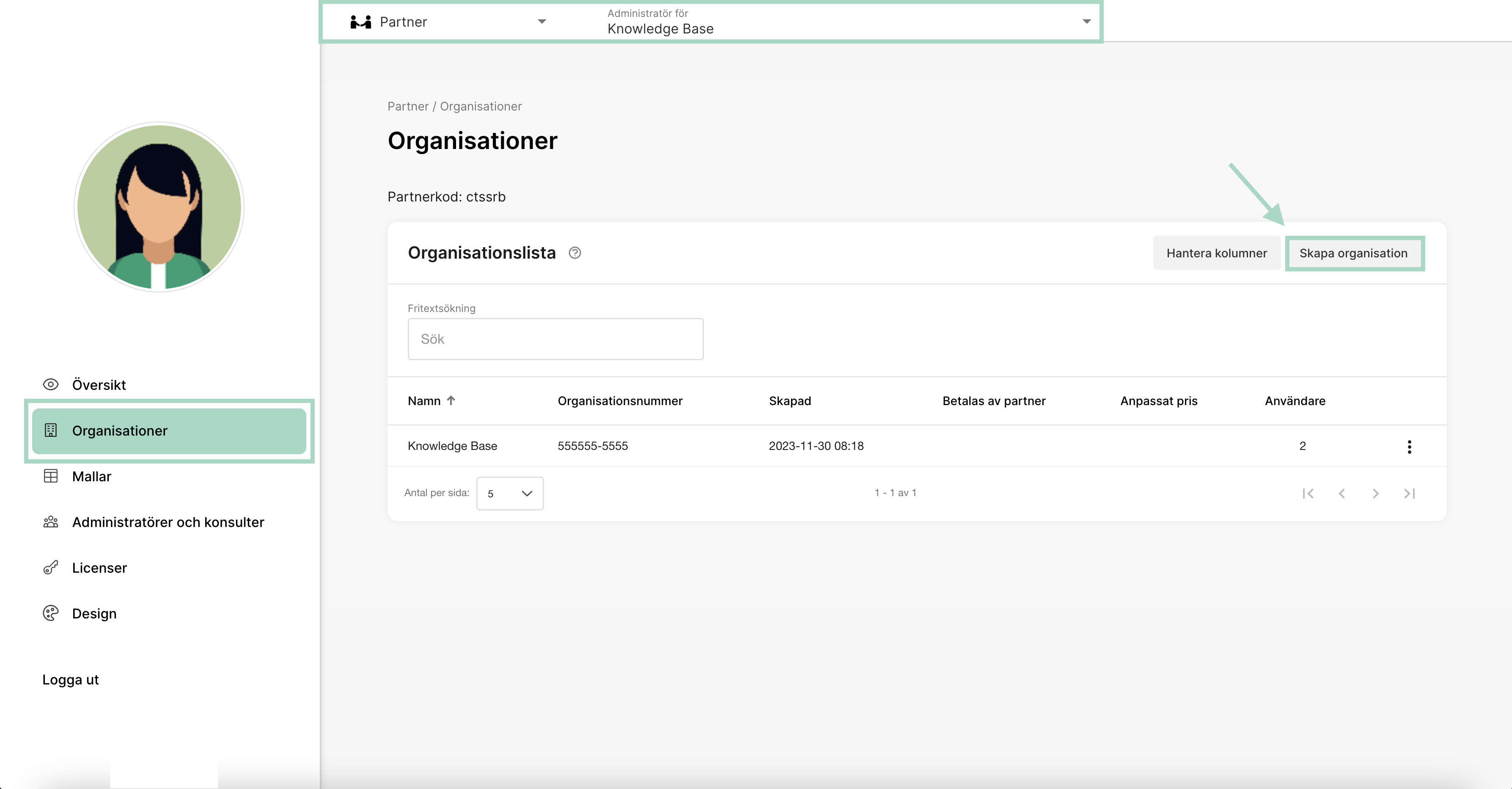The width and height of the screenshot is (1512, 789).
Task: Click the Organisationer building icon in sidebar
Action: pyautogui.click(x=50, y=430)
